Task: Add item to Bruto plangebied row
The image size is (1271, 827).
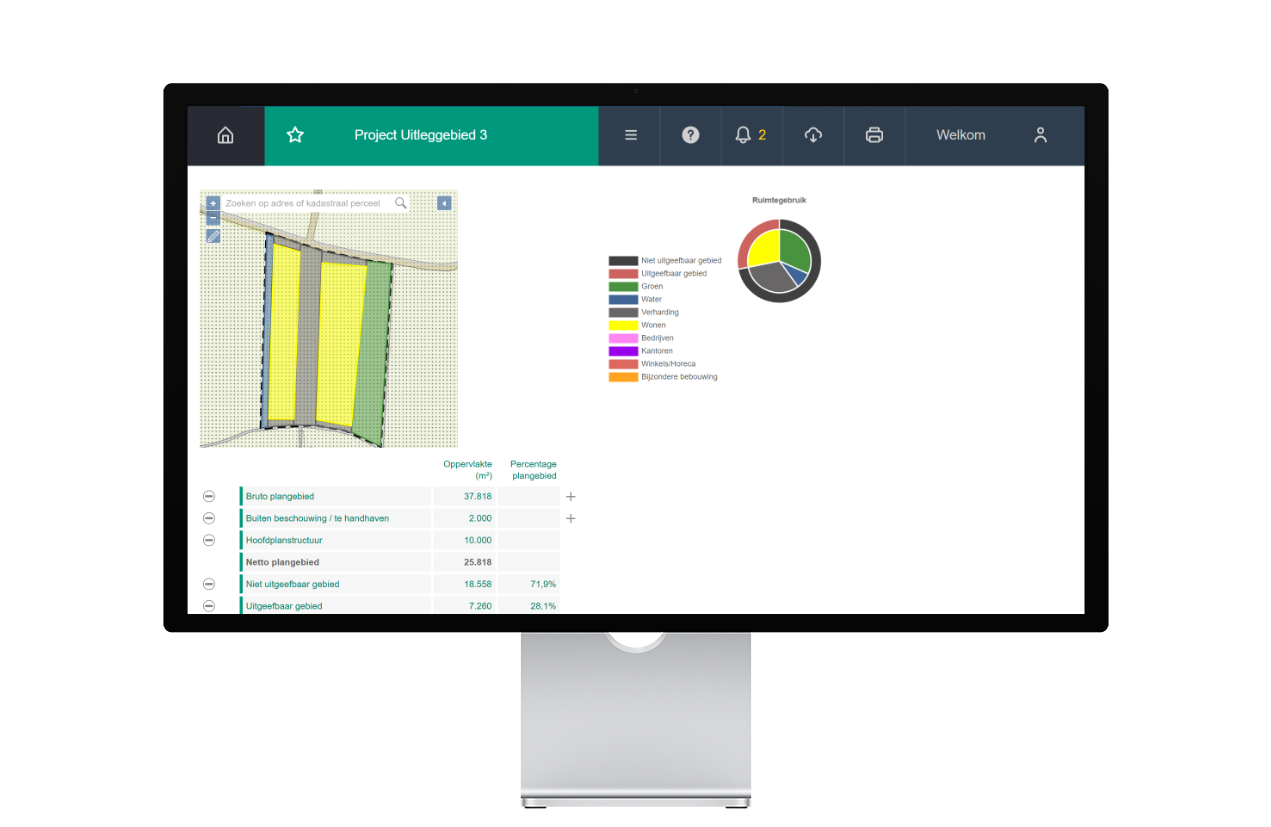Action: point(571,496)
